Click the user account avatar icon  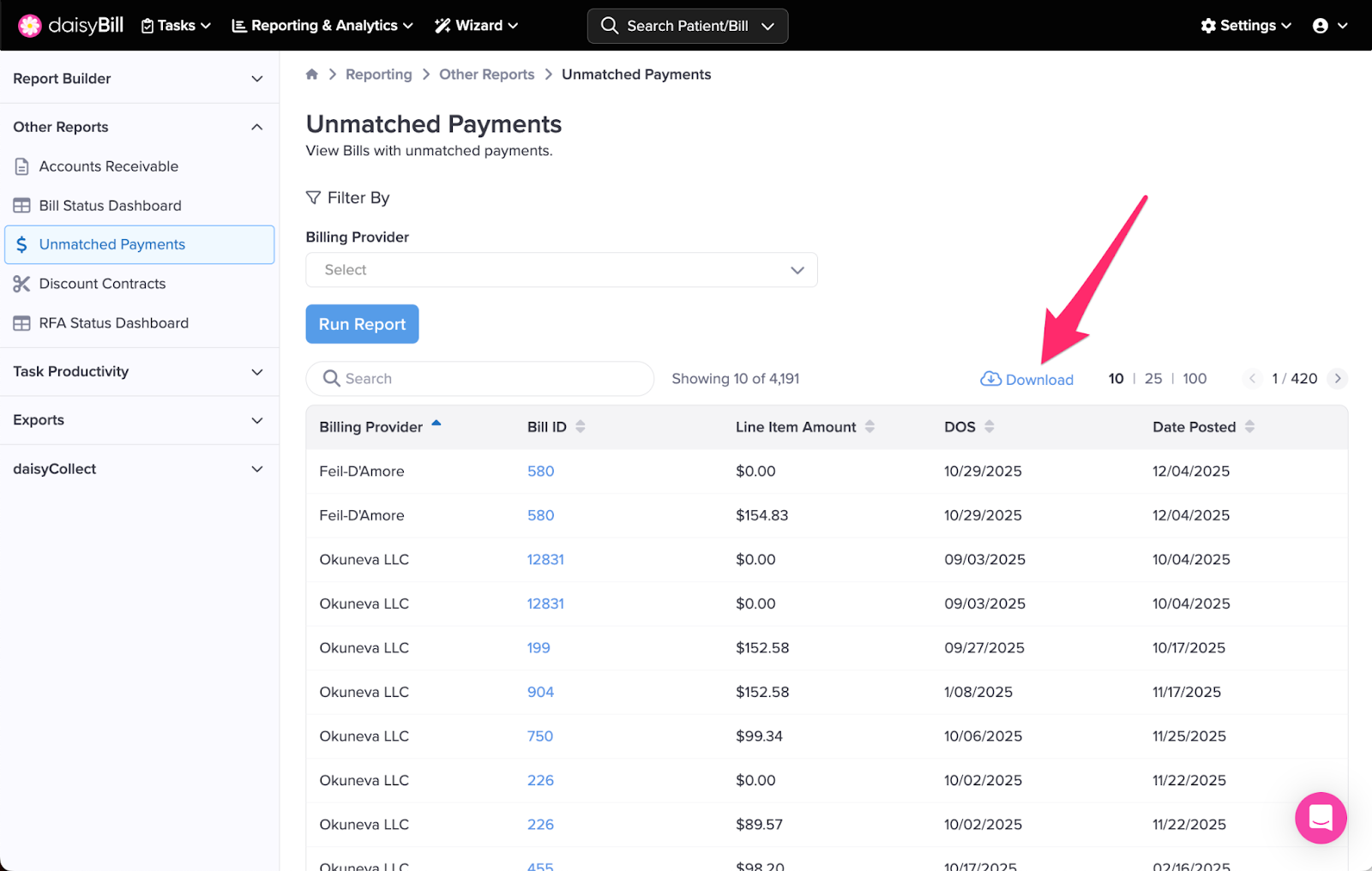click(1320, 26)
